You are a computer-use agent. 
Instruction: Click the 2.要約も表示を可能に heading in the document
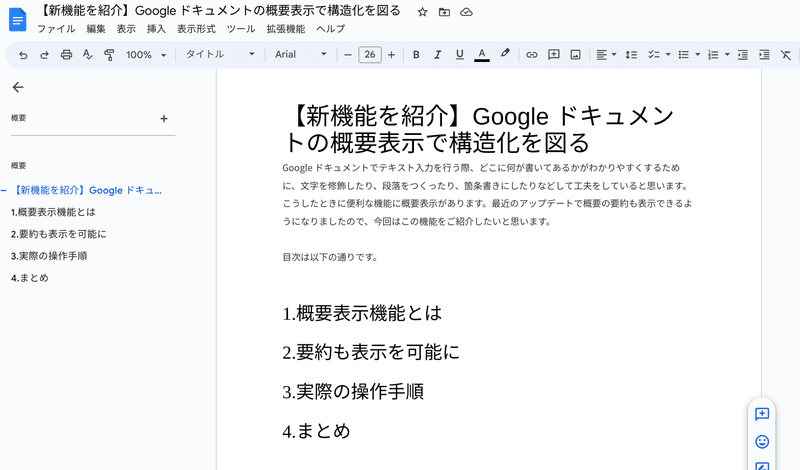pos(371,352)
